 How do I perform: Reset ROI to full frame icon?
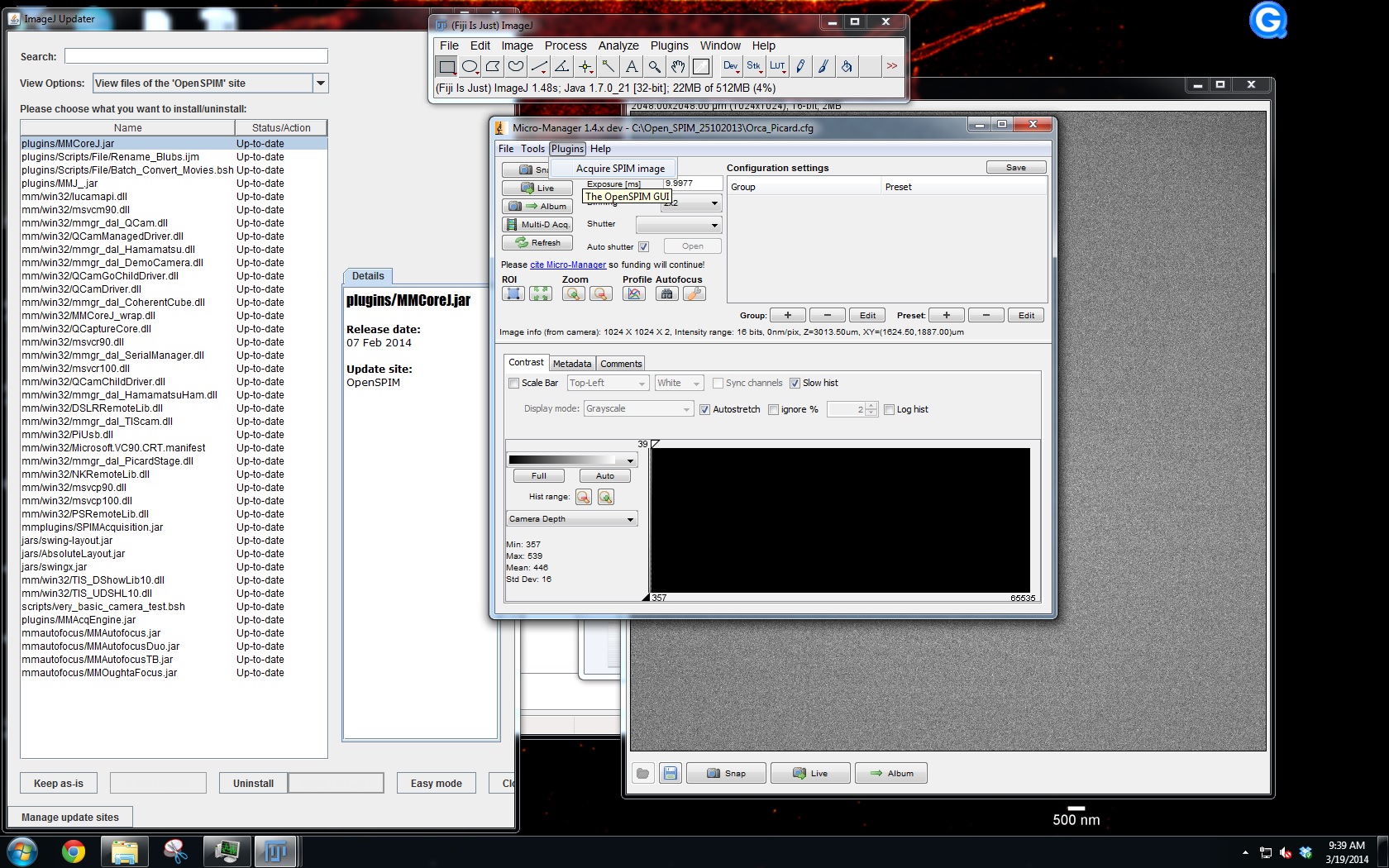pyautogui.click(x=541, y=293)
